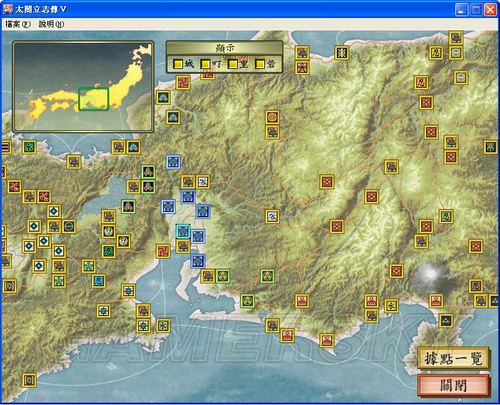Select the topmost light-blue castle marker

[173, 162]
